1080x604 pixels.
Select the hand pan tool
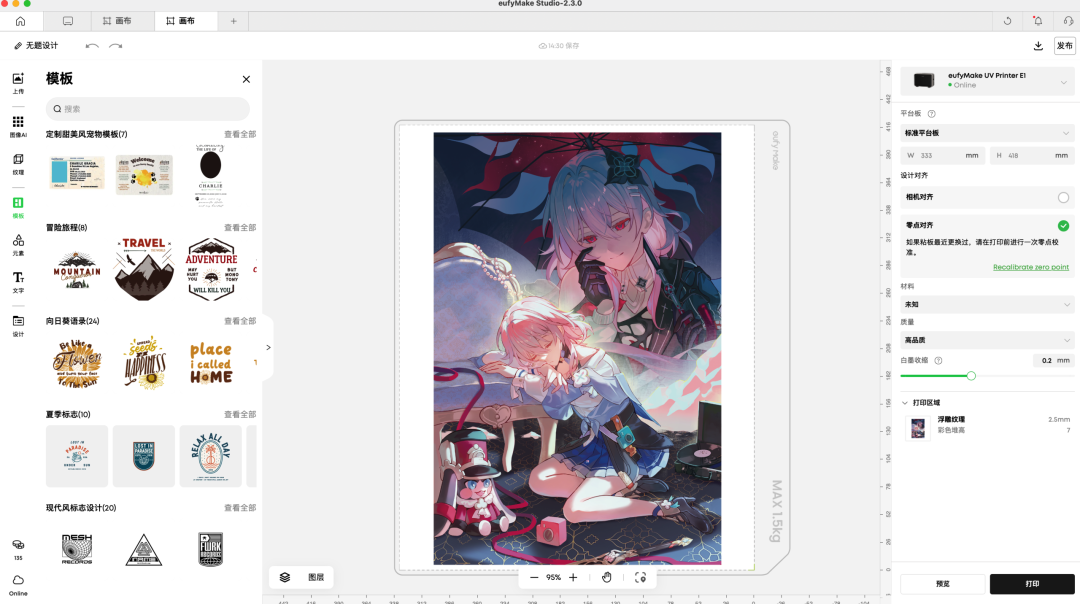pos(607,577)
